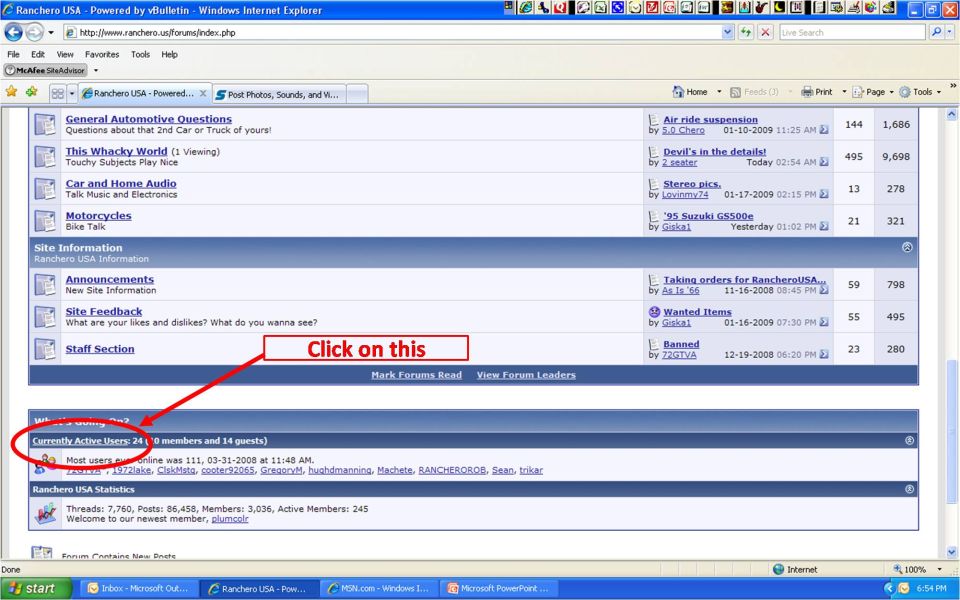Open the Motorcycles forum link
Viewport: 960px width, 600px height.
[x=99, y=216]
